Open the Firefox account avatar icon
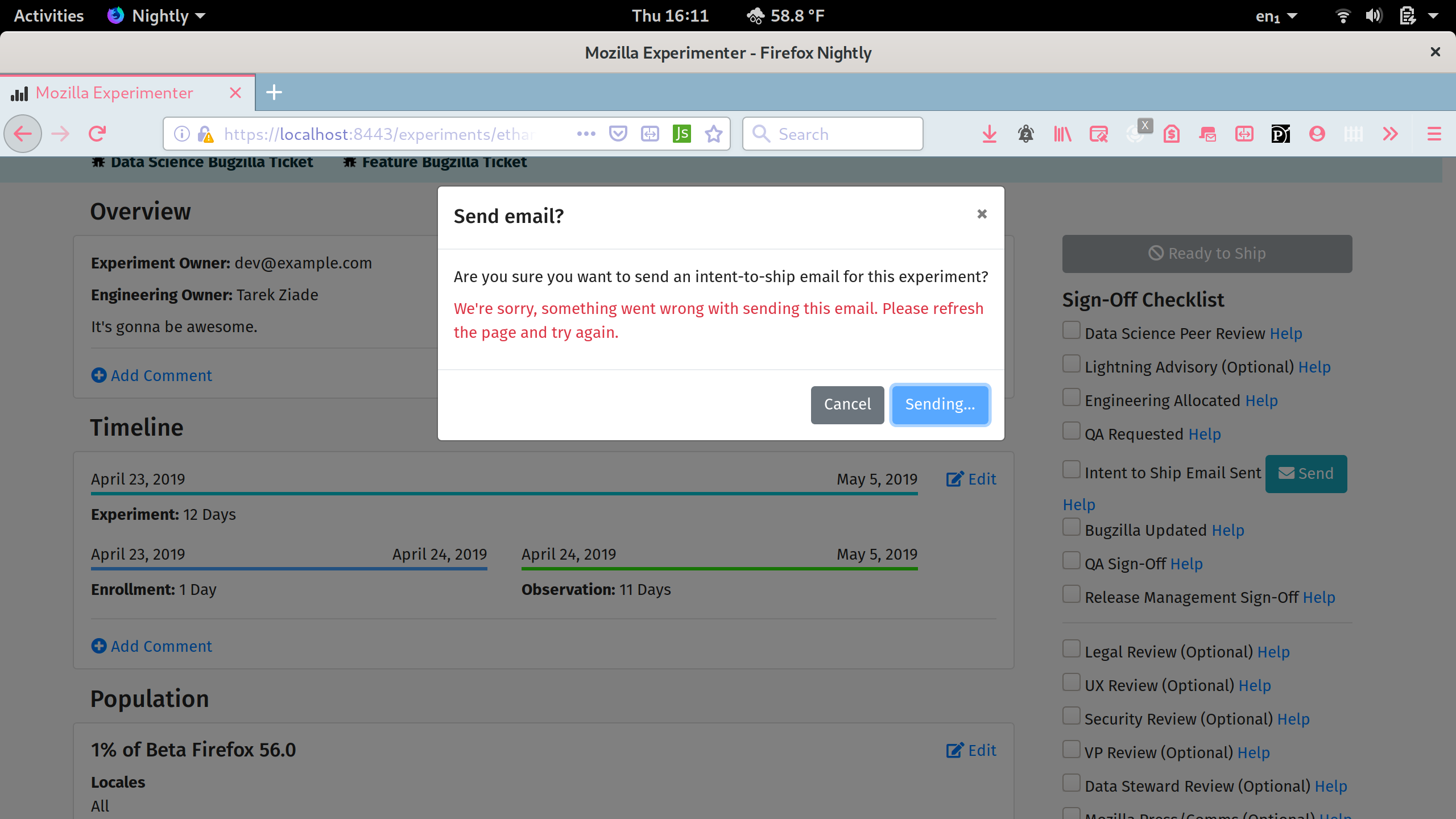The image size is (1456, 819). [x=1317, y=134]
